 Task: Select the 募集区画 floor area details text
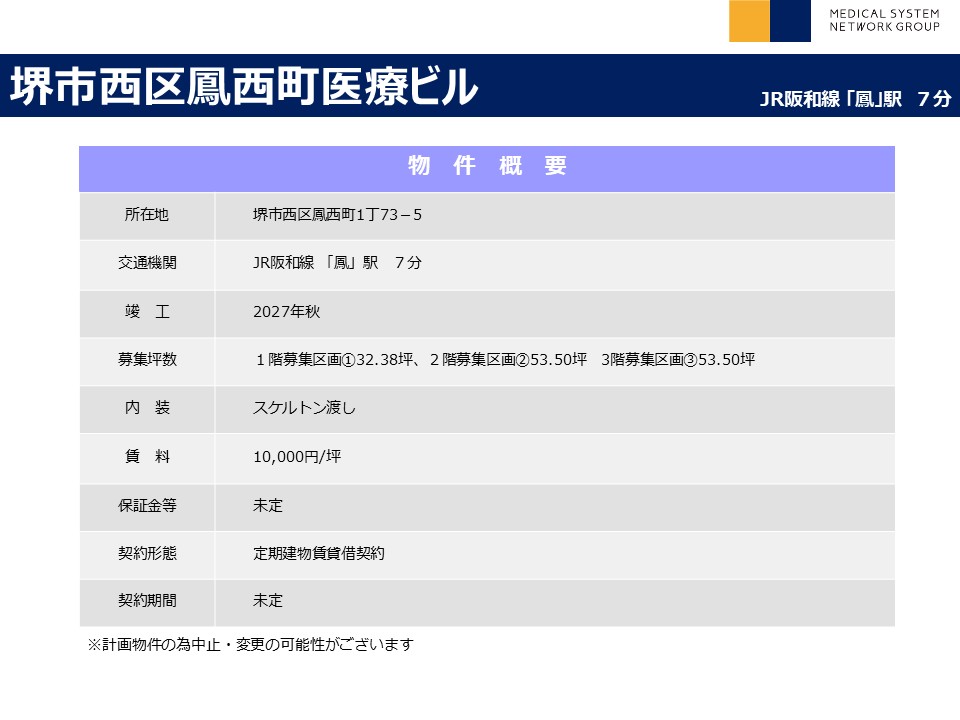point(504,360)
